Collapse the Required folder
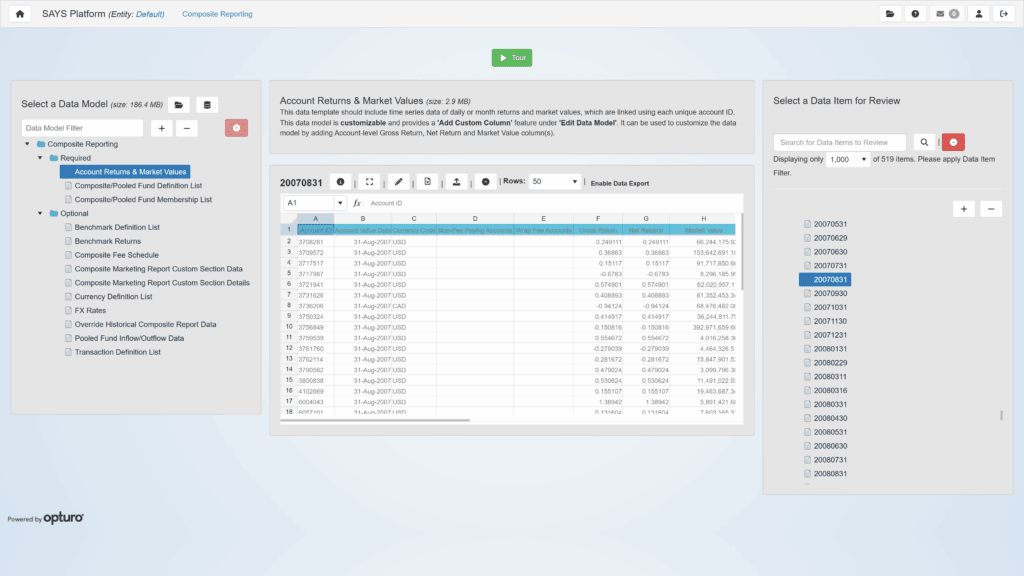This screenshot has height=576, width=1024. point(40,158)
